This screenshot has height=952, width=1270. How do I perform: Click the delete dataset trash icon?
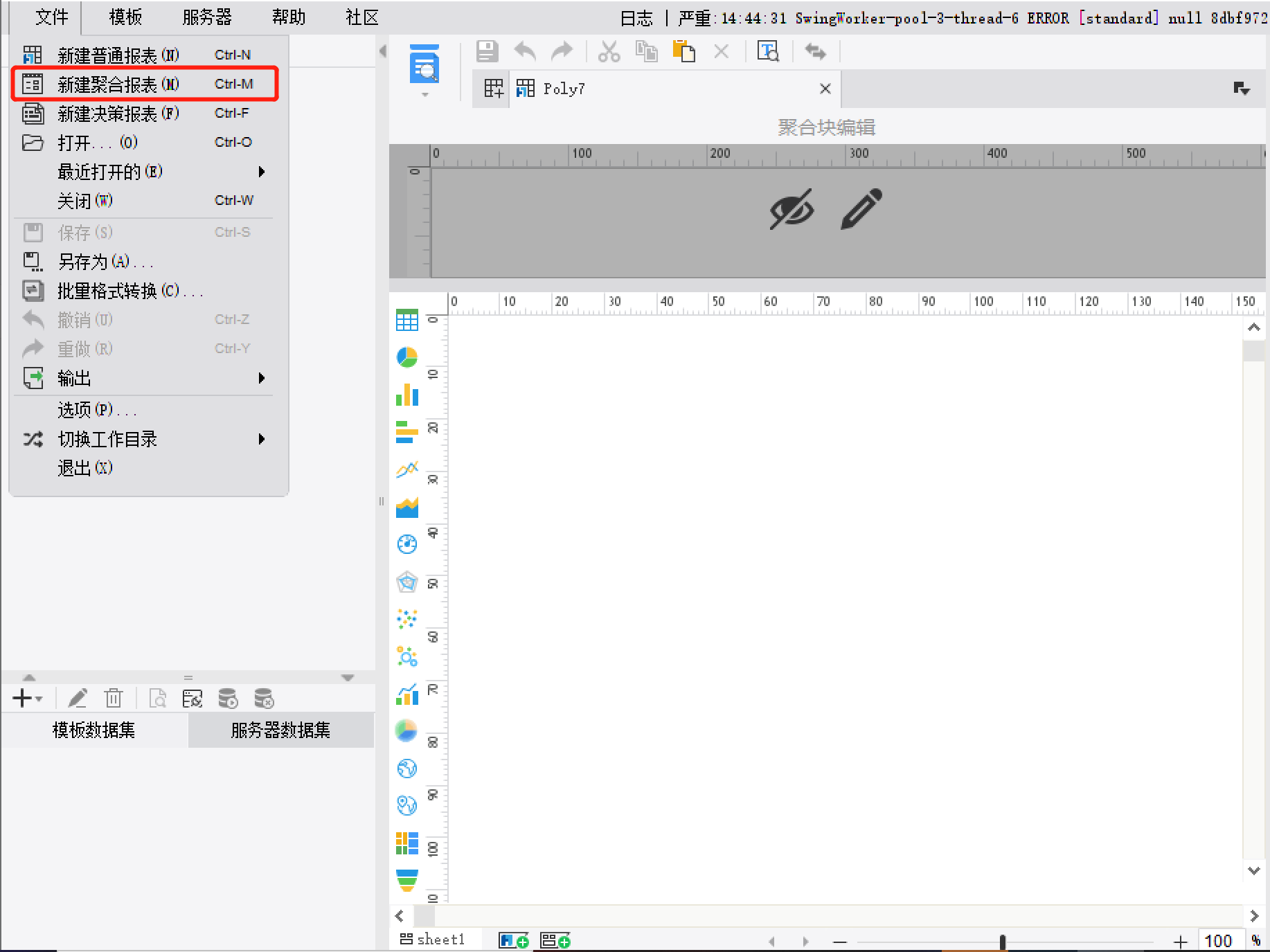(114, 699)
